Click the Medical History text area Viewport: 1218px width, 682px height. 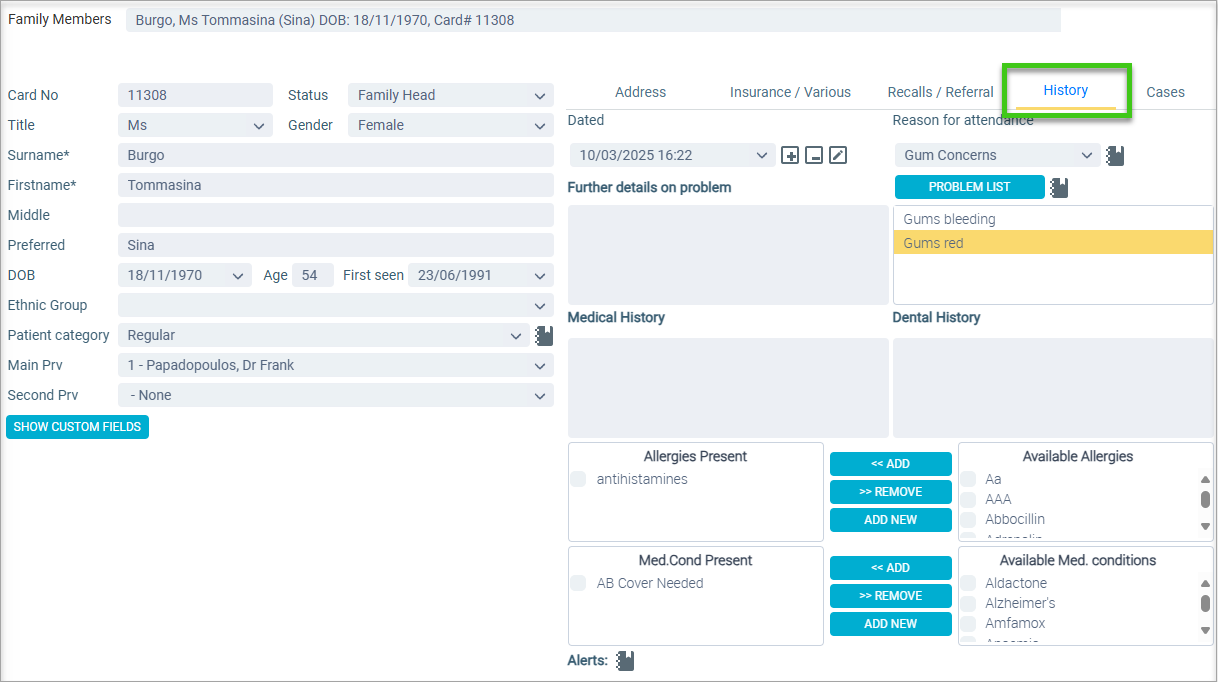(x=728, y=388)
